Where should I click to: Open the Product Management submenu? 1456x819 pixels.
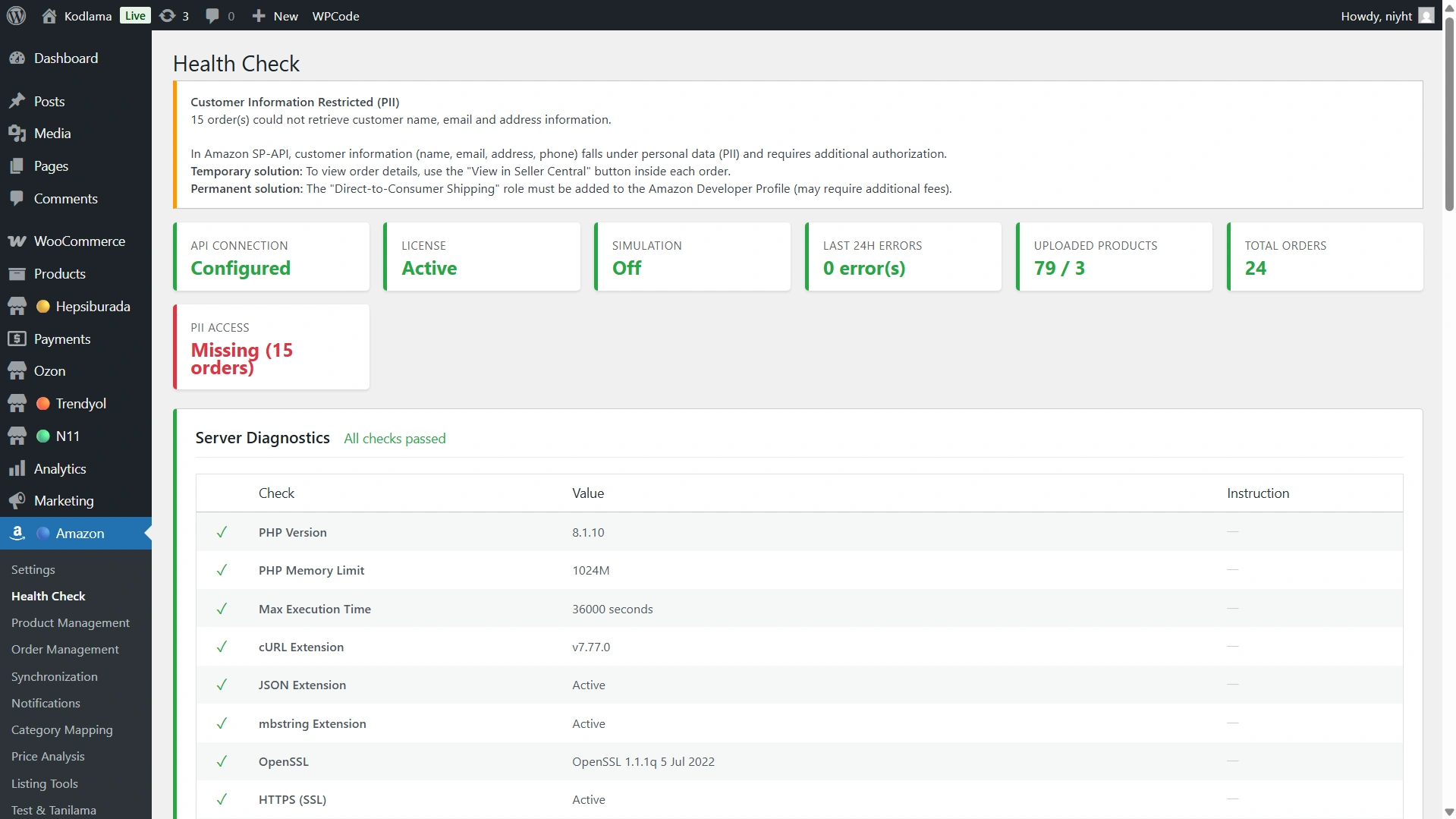click(x=71, y=623)
